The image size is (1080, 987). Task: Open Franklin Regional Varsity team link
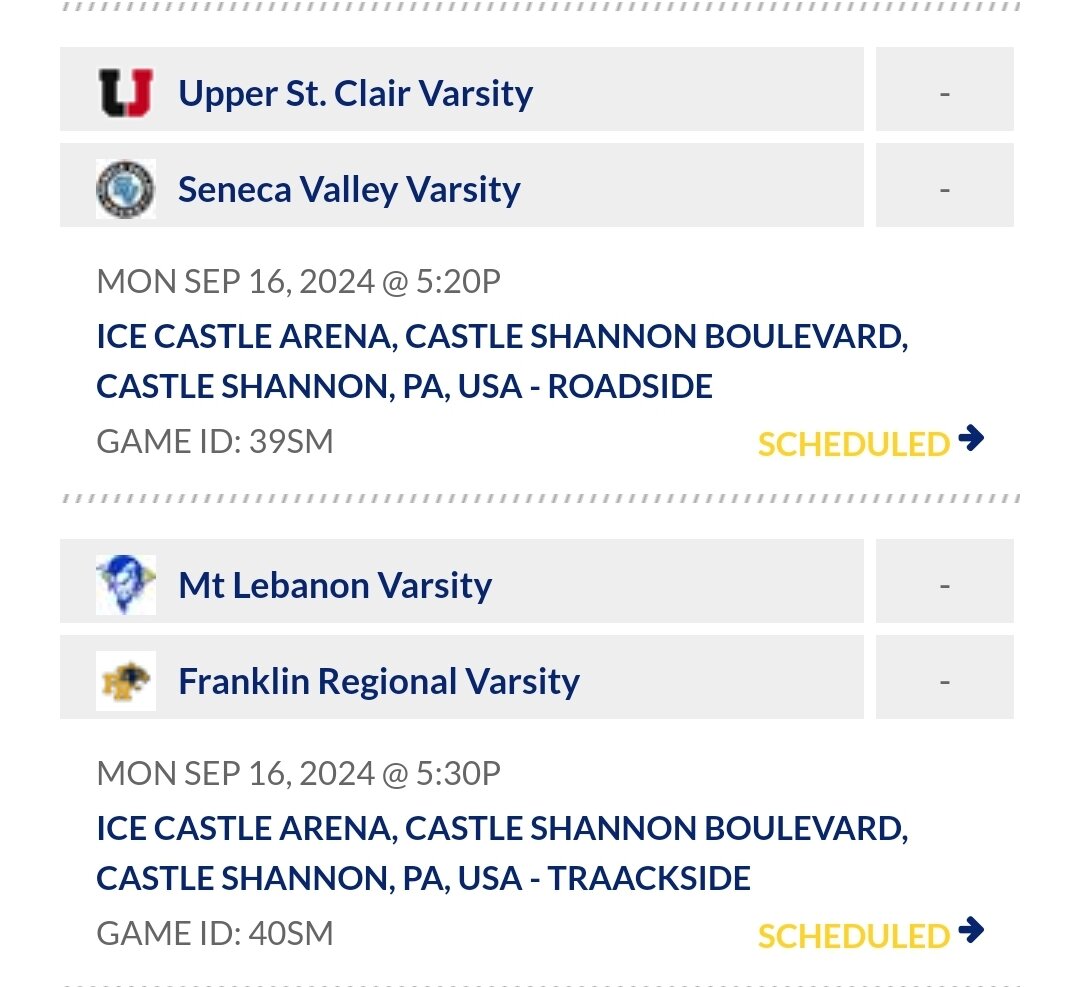(379, 682)
